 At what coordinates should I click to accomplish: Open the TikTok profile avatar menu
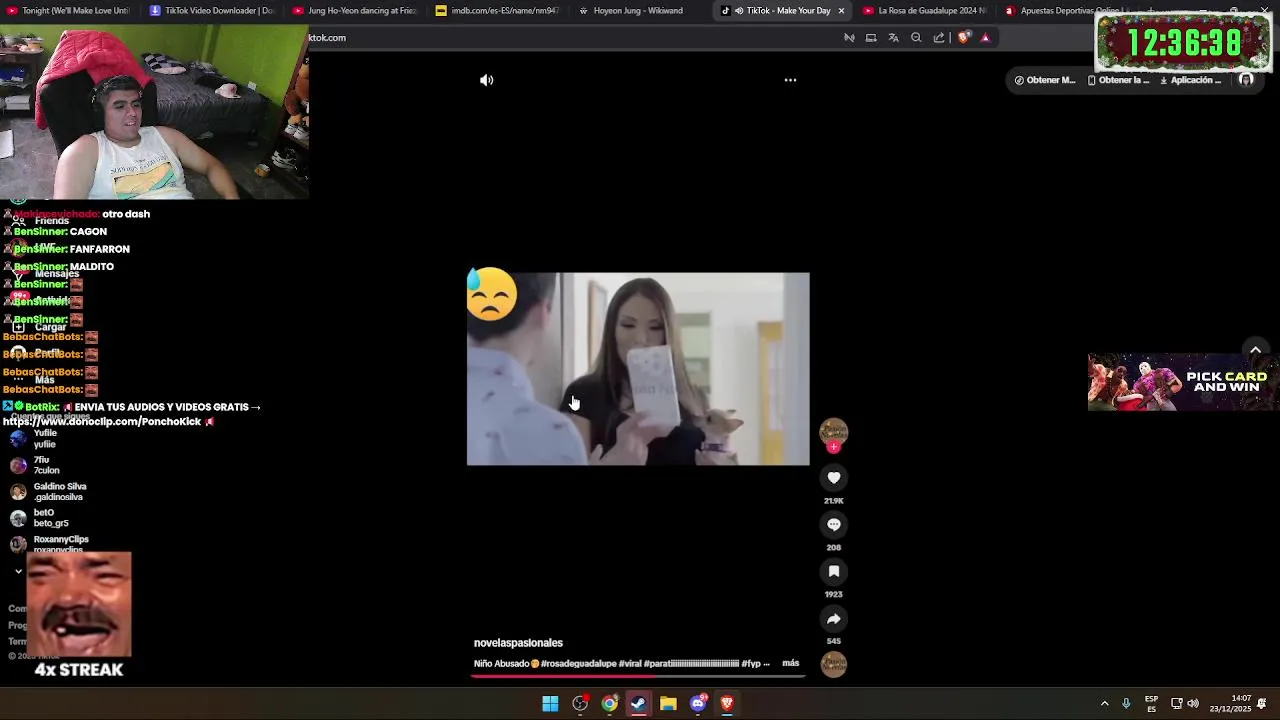tap(1246, 80)
